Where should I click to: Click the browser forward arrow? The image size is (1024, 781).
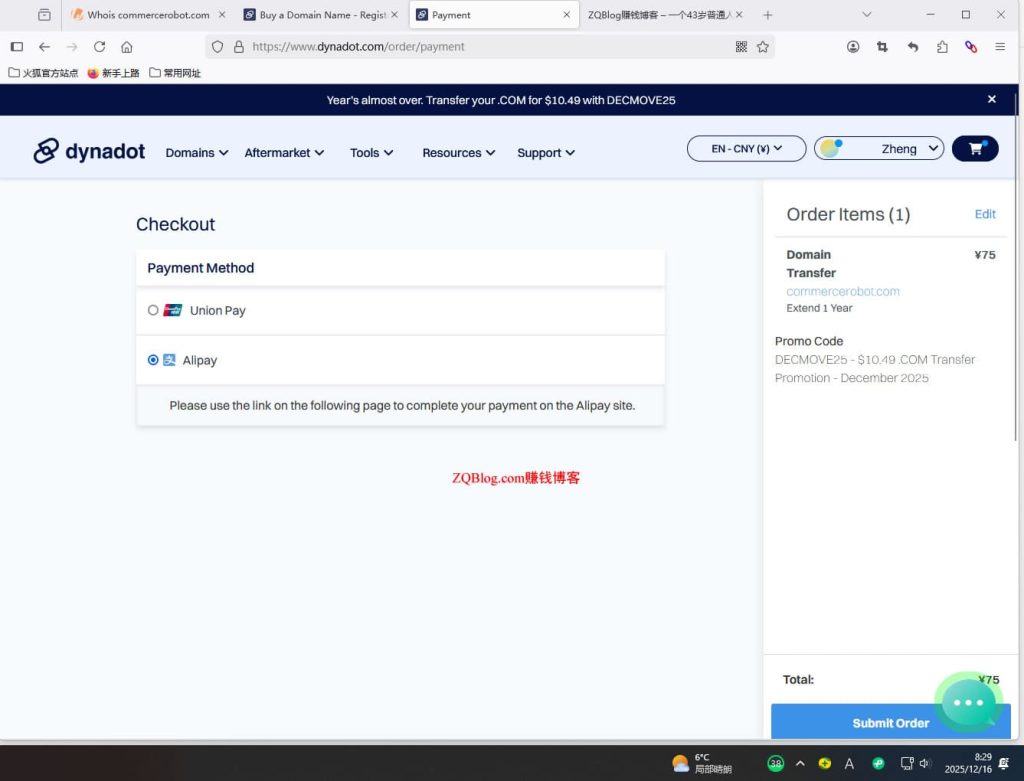tap(72, 46)
